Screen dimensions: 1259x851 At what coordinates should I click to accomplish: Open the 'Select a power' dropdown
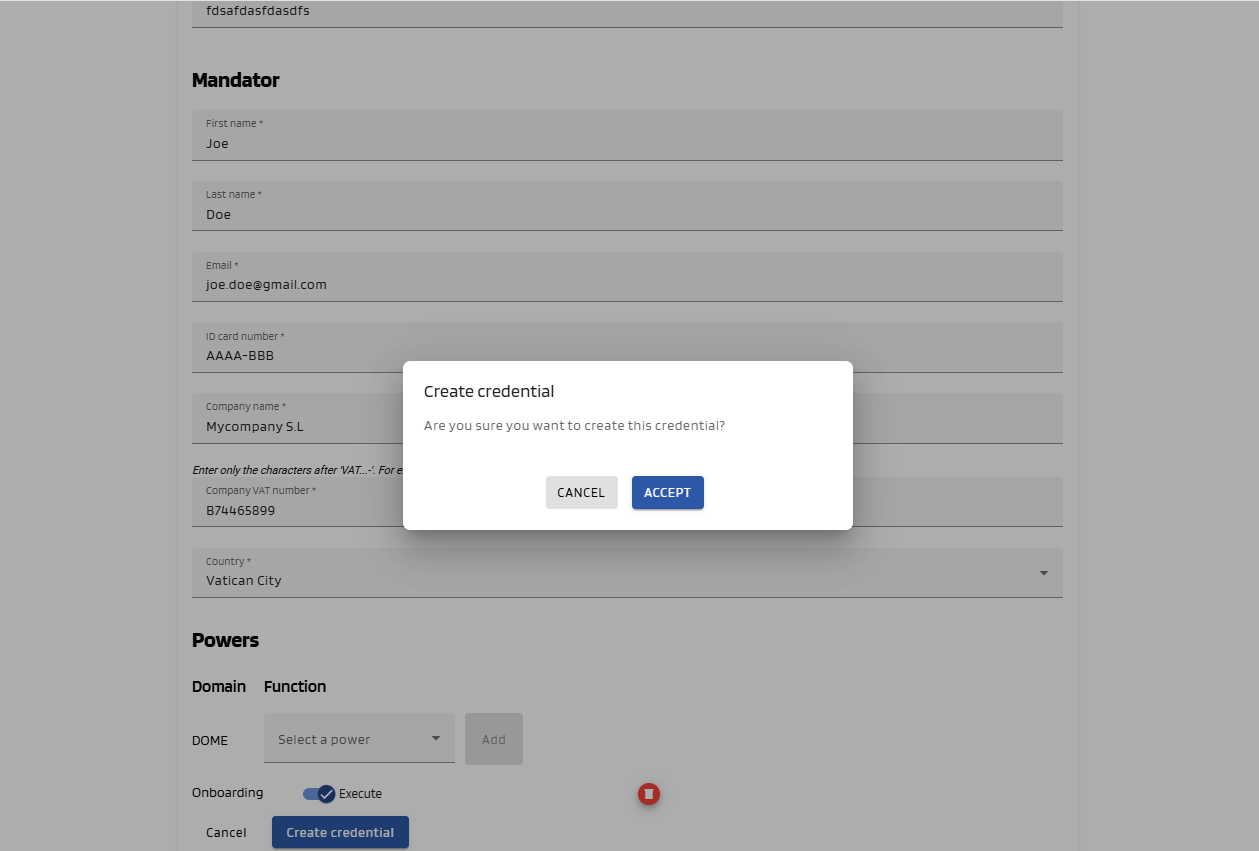358,739
